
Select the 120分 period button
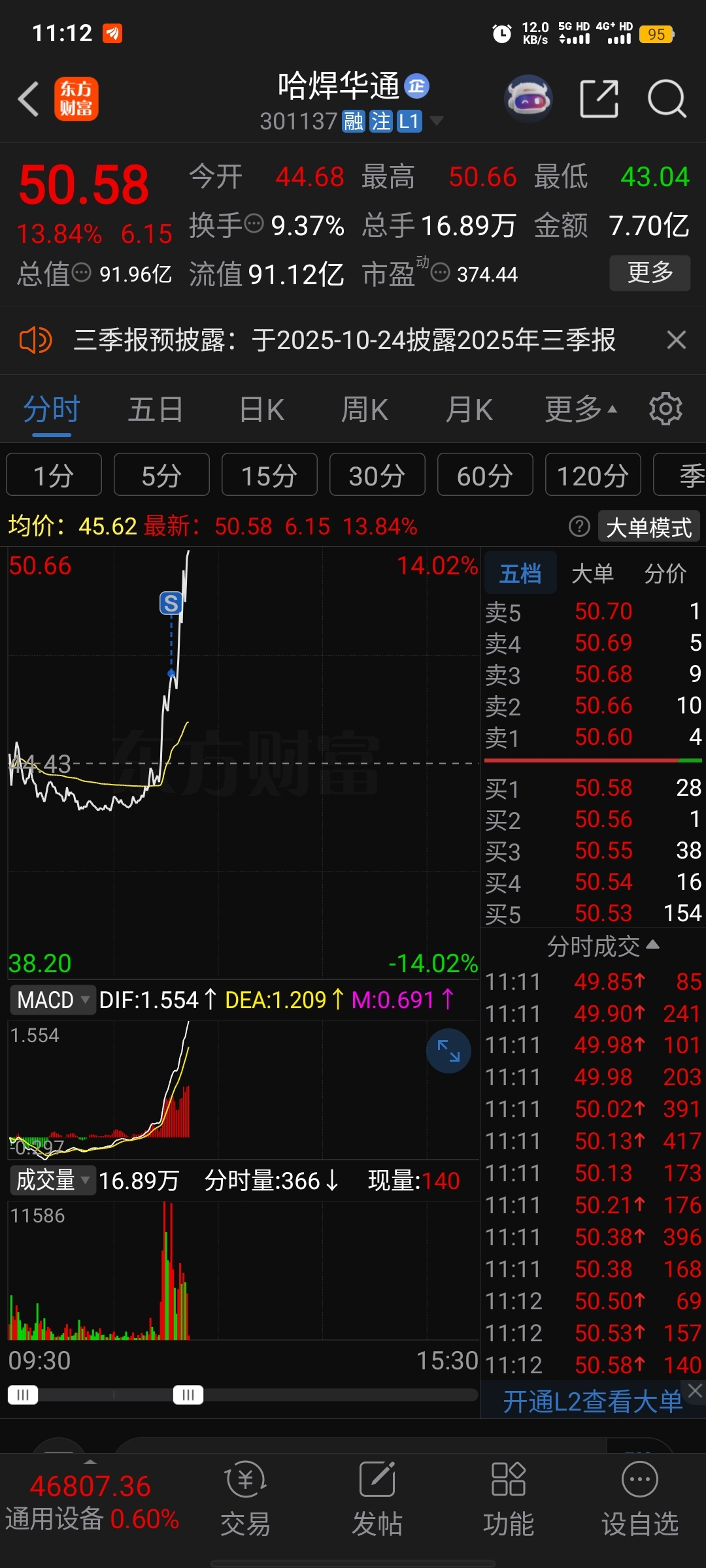tap(593, 475)
